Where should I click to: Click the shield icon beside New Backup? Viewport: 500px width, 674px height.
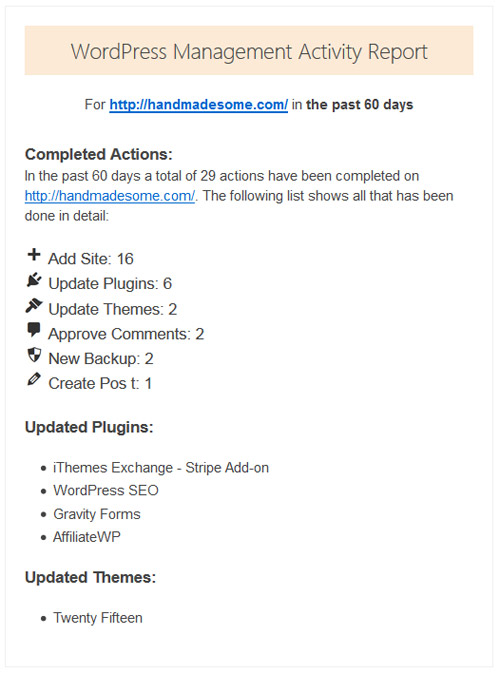[x=34, y=355]
